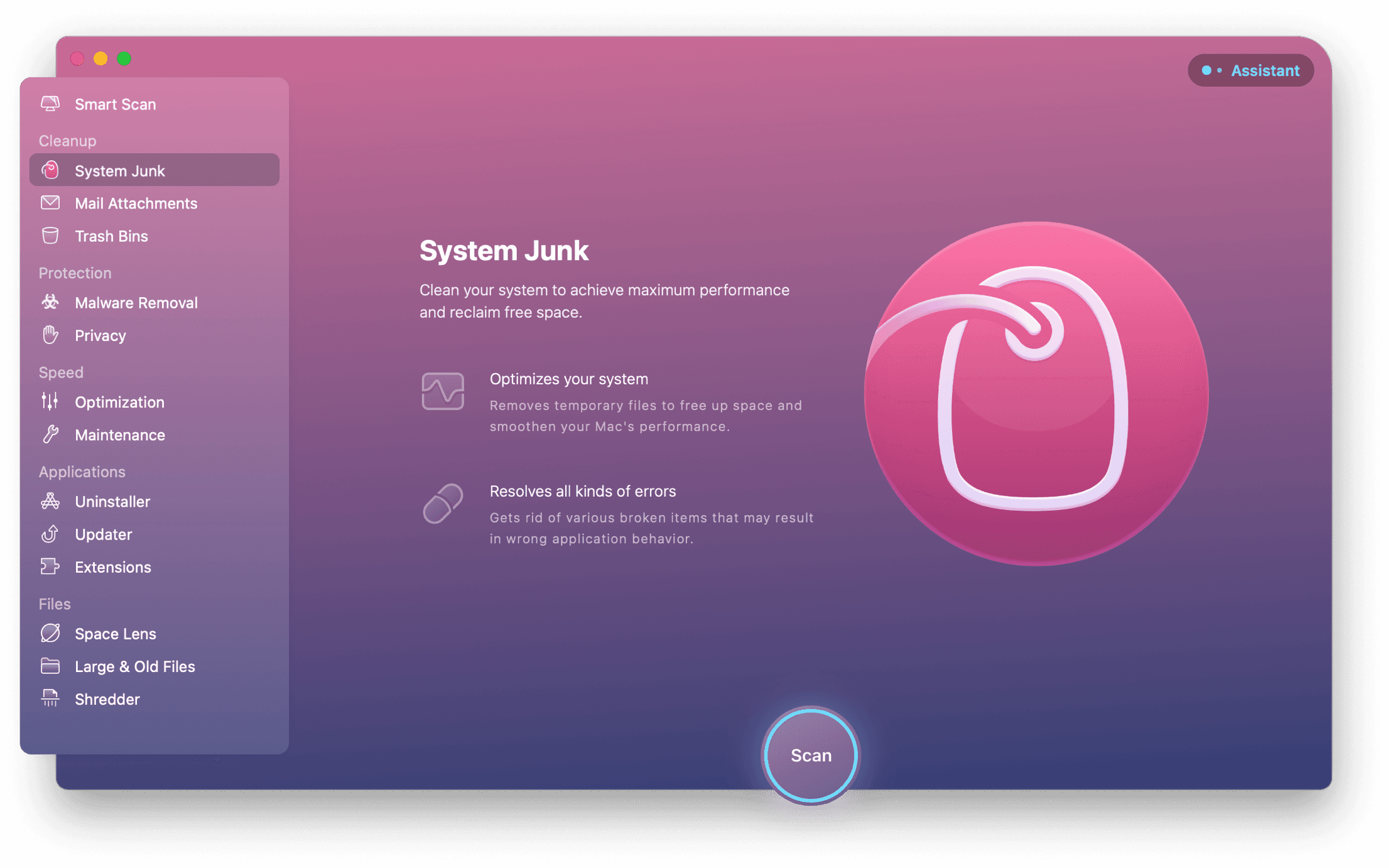Click the Extensions puzzle icon

tap(50, 567)
